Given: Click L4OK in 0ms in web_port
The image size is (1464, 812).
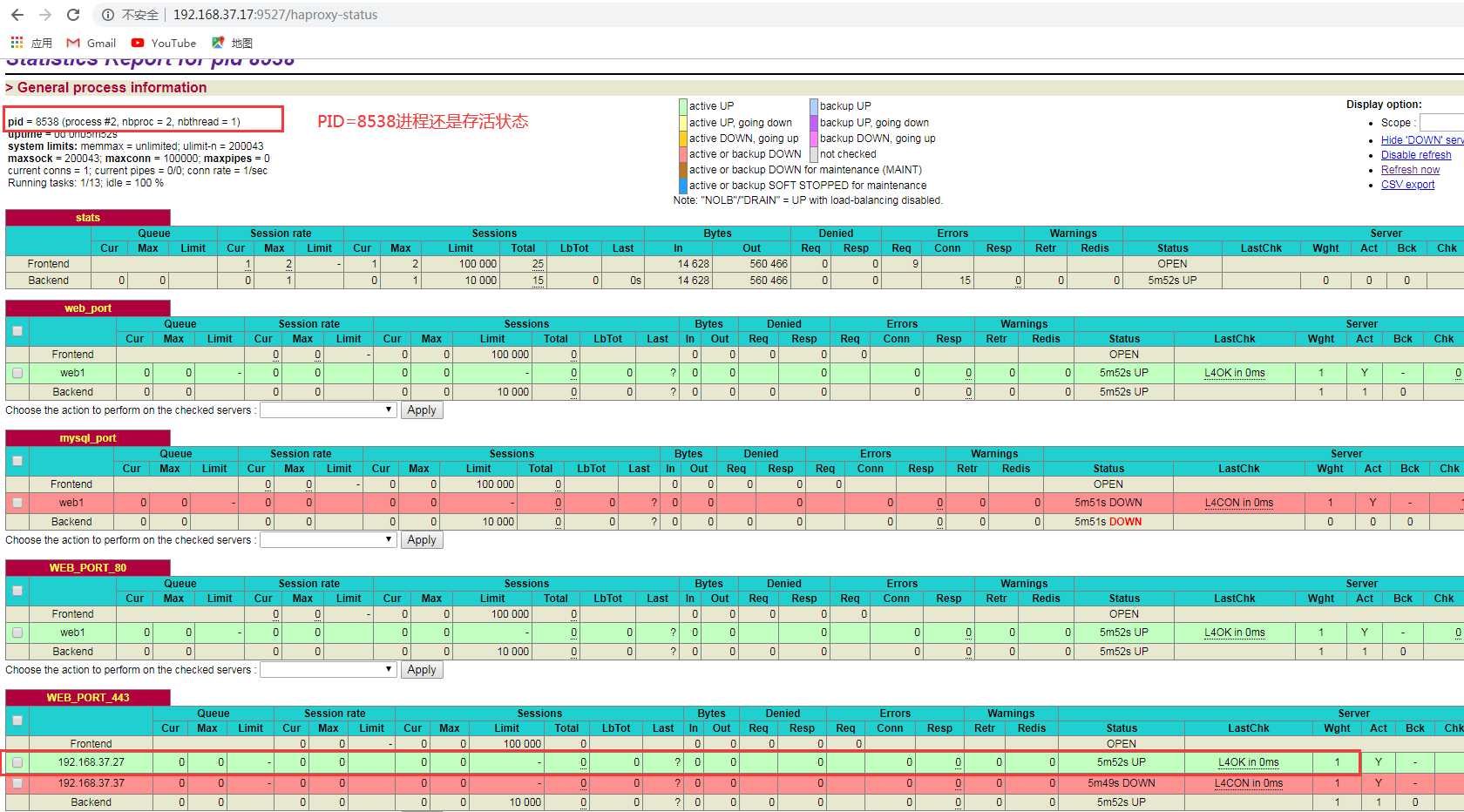Looking at the screenshot, I should [1235, 373].
